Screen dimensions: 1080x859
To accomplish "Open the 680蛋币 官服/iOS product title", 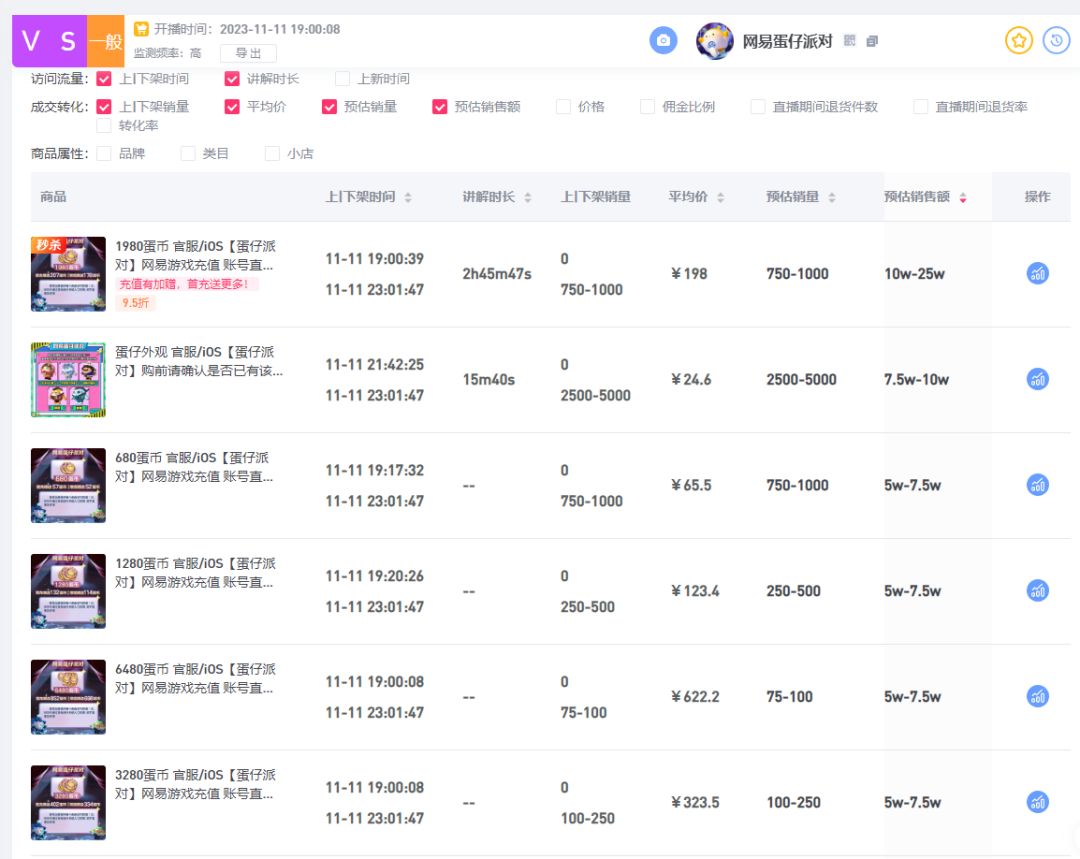I will click(x=194, y=467).
